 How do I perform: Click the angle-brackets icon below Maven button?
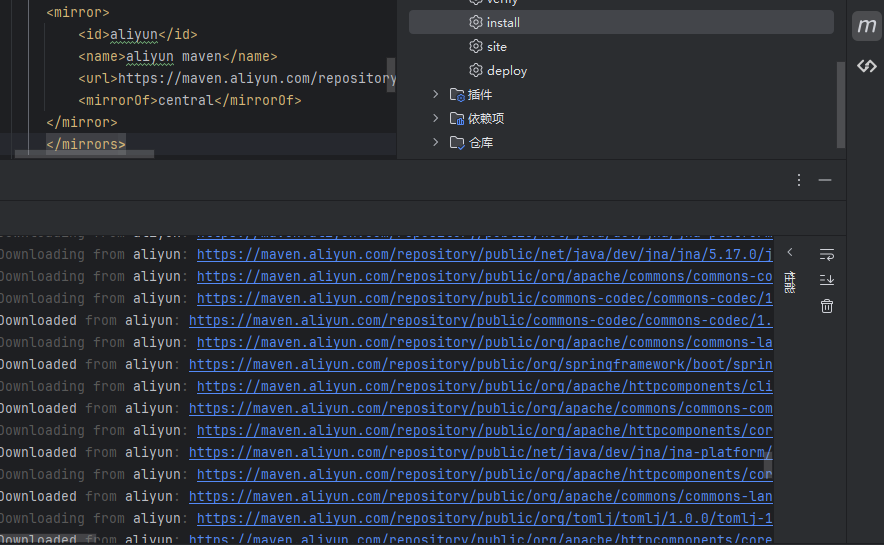click(867, 66)
